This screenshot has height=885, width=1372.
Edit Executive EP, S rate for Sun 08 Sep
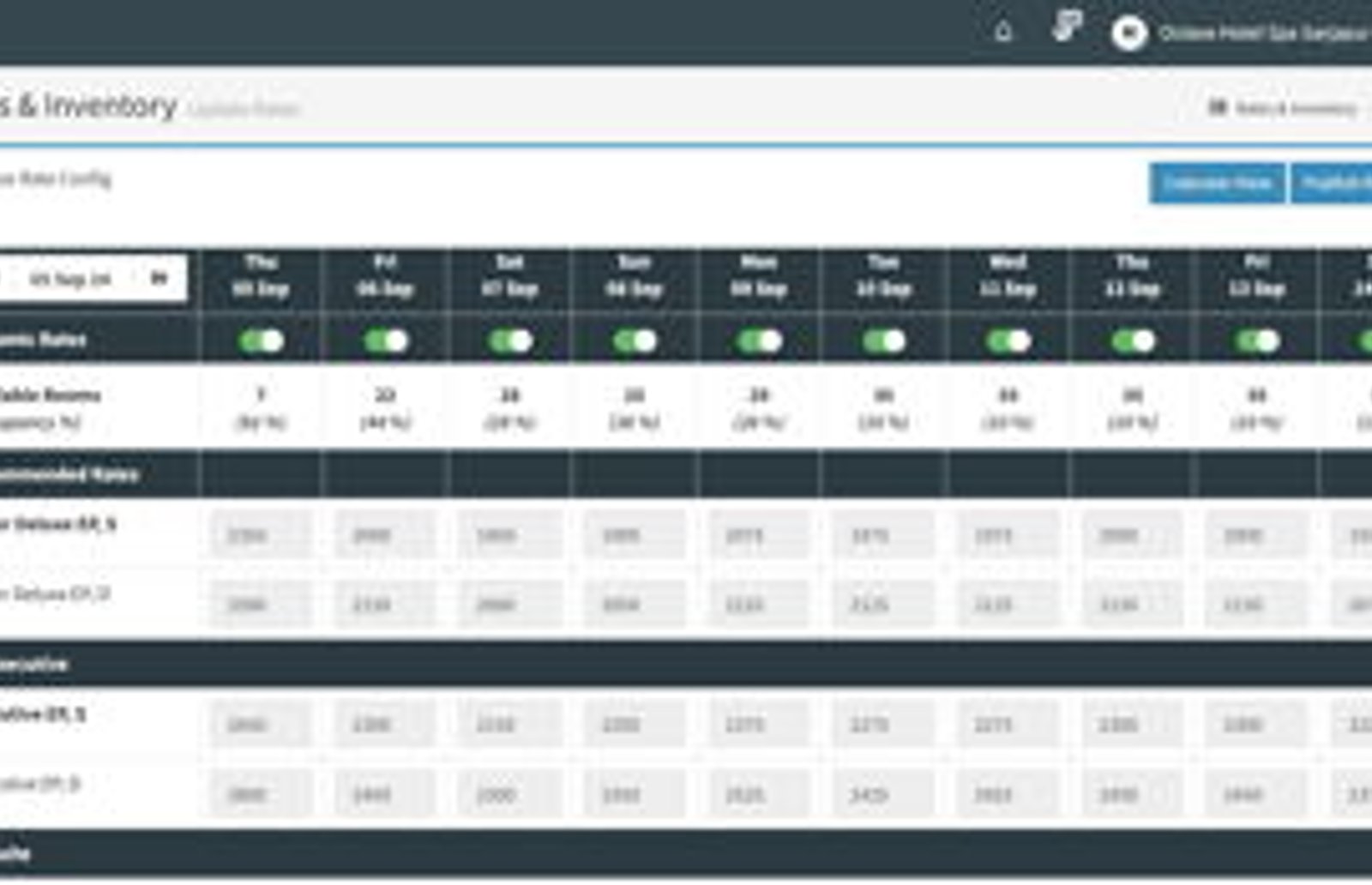coord(635,725)
